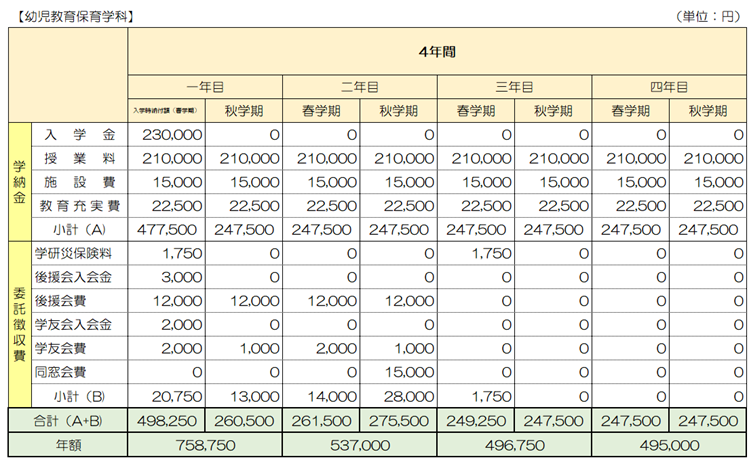Select the 495,000 annual amount

pos(669,445)
